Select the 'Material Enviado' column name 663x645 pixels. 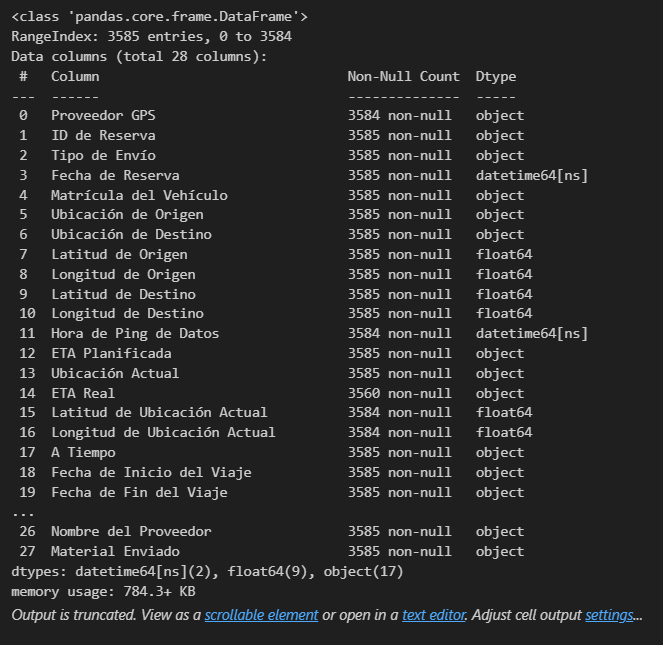(115, 551)
